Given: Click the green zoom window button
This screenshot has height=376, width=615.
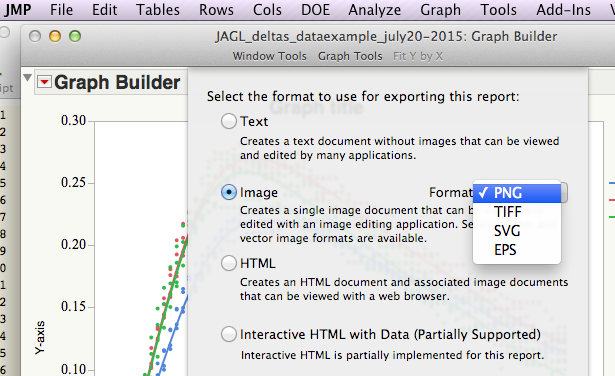Looking at the screenshot, I should [x=75, y=36].
